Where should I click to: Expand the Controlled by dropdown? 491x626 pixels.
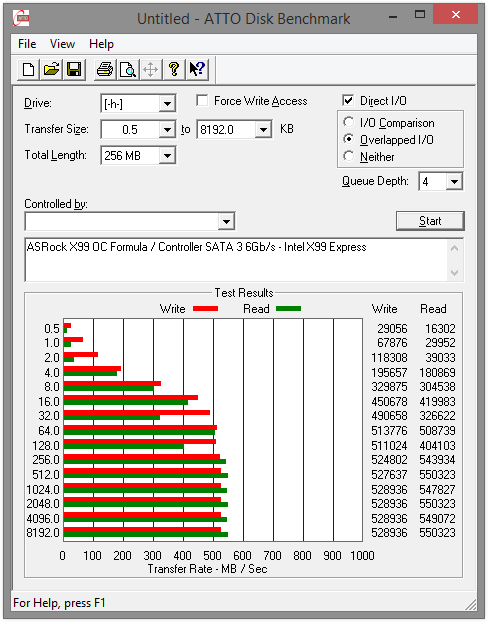226,221
